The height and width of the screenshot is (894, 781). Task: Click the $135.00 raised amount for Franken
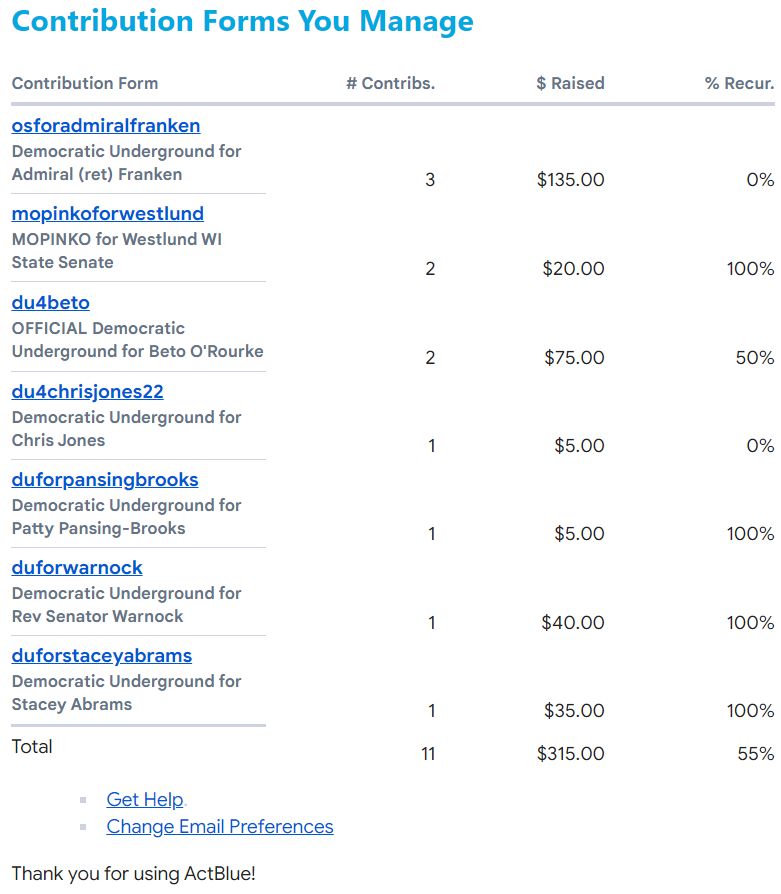(570, 181)
